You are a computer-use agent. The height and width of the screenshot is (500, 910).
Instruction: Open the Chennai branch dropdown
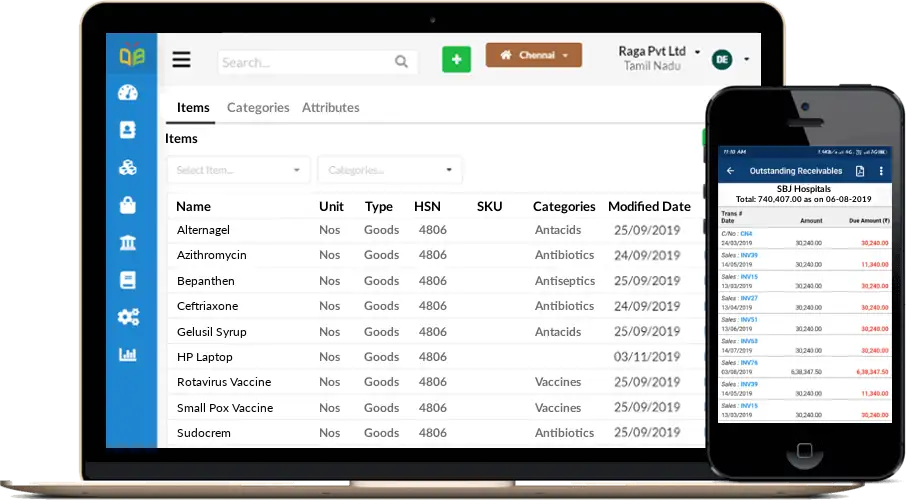(533, 55)
